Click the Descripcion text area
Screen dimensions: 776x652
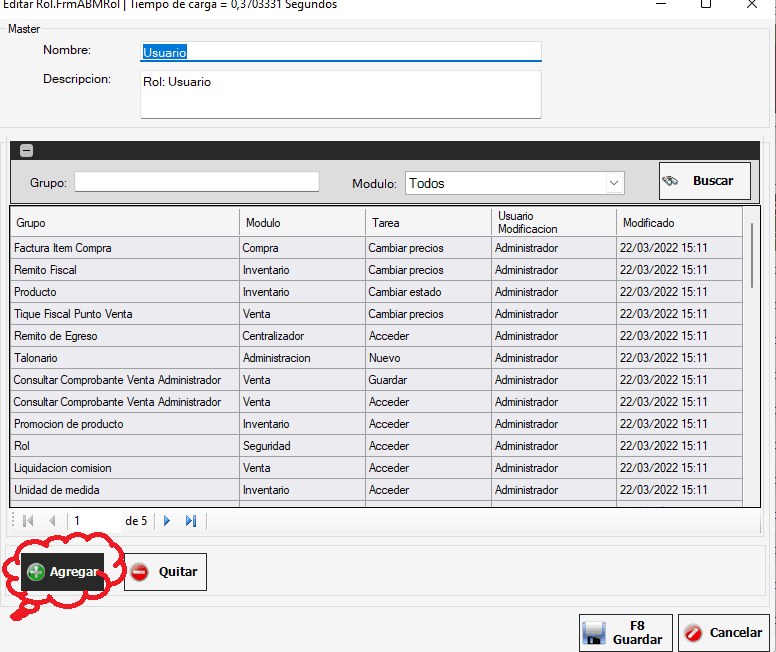[x=340, y=94]
